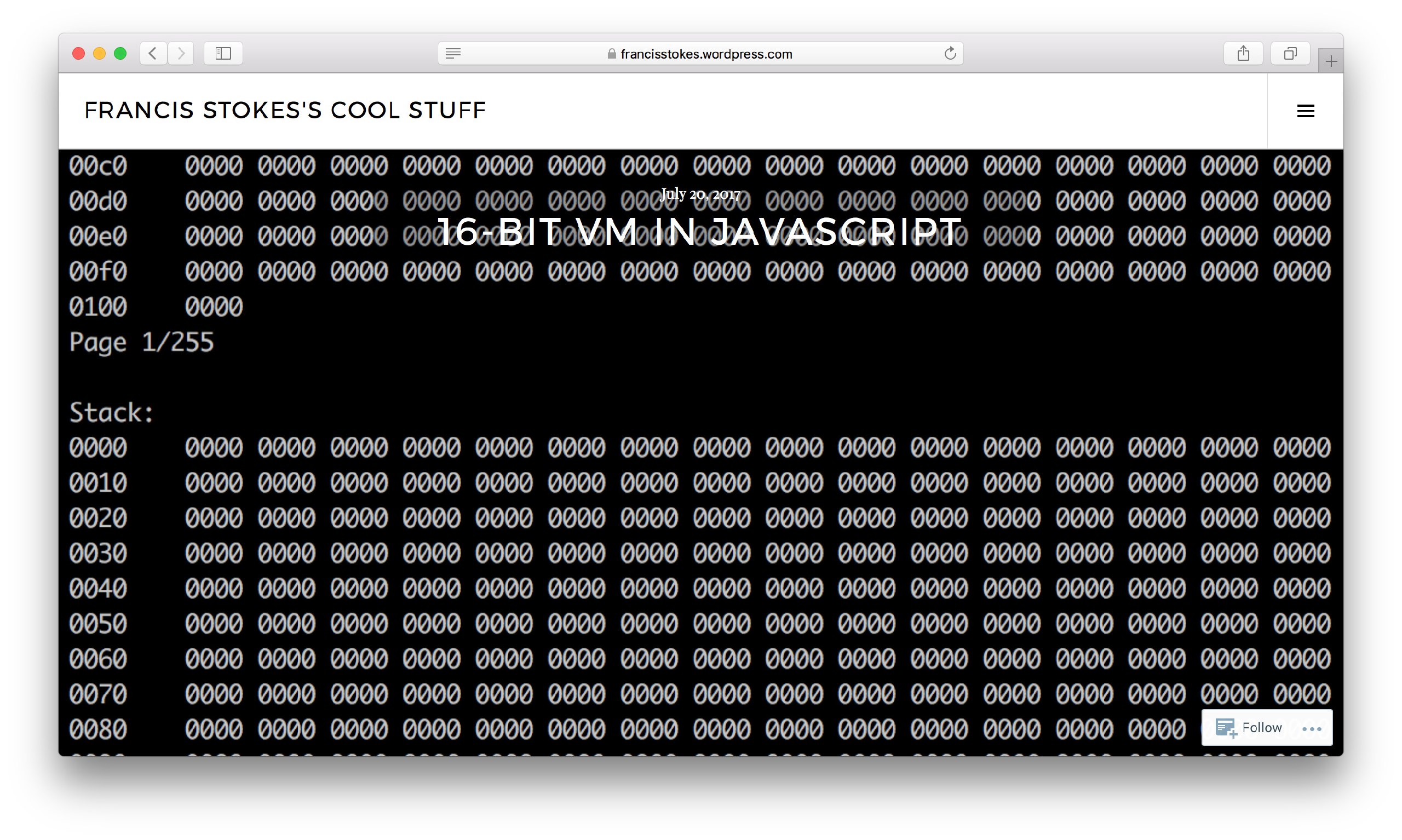Go forward with the Safari forward arrow

[x=181, y=53]
